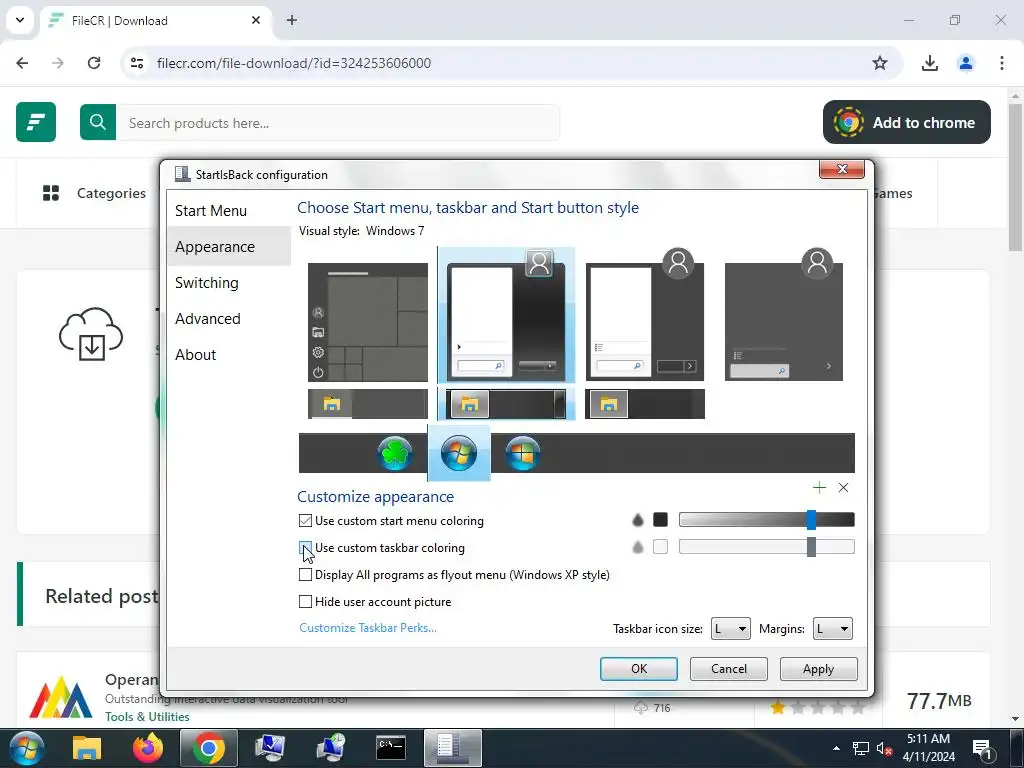Image resolution: width=1024 pixels, height=768 pixels.
Task: Go to the Switching page
Action: pyautogui.click(x=207, y=283)
